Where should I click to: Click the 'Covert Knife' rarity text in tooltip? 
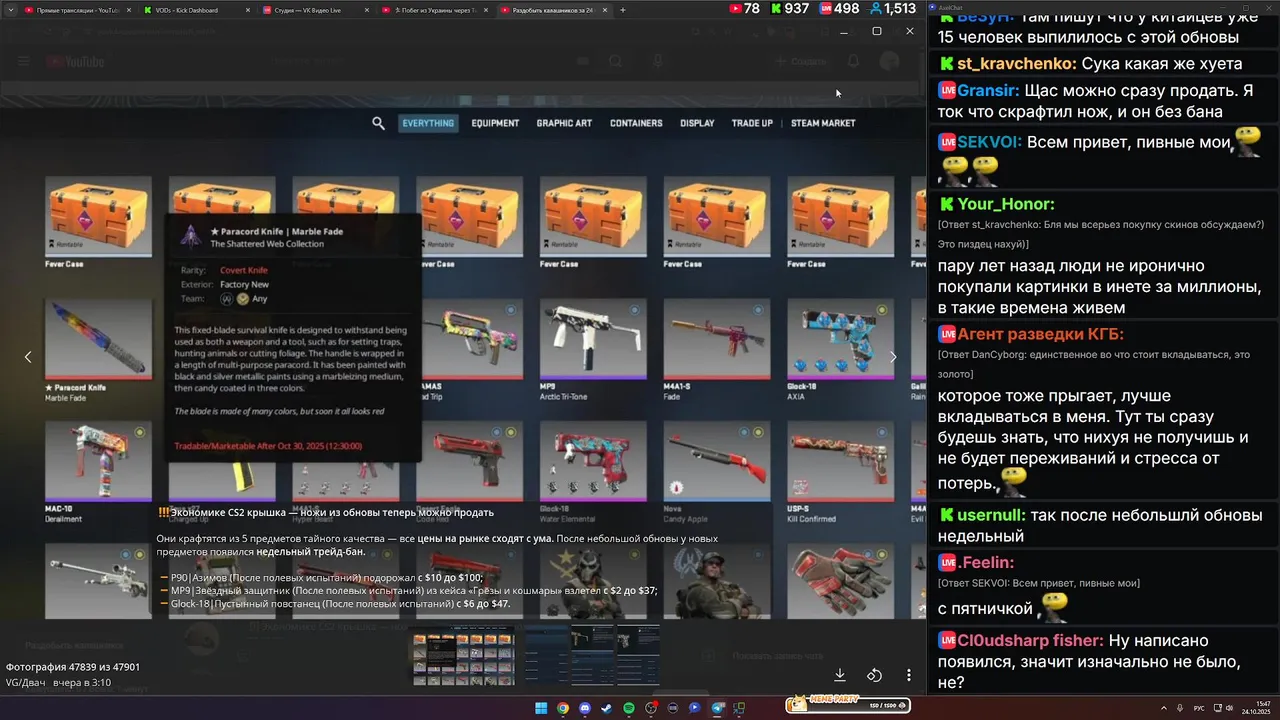pyautogui.click(x=244, y=270)
